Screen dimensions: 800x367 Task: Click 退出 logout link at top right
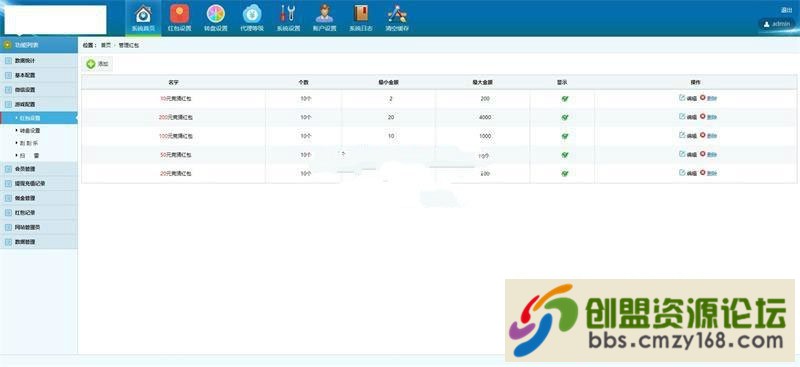point(786,10)
